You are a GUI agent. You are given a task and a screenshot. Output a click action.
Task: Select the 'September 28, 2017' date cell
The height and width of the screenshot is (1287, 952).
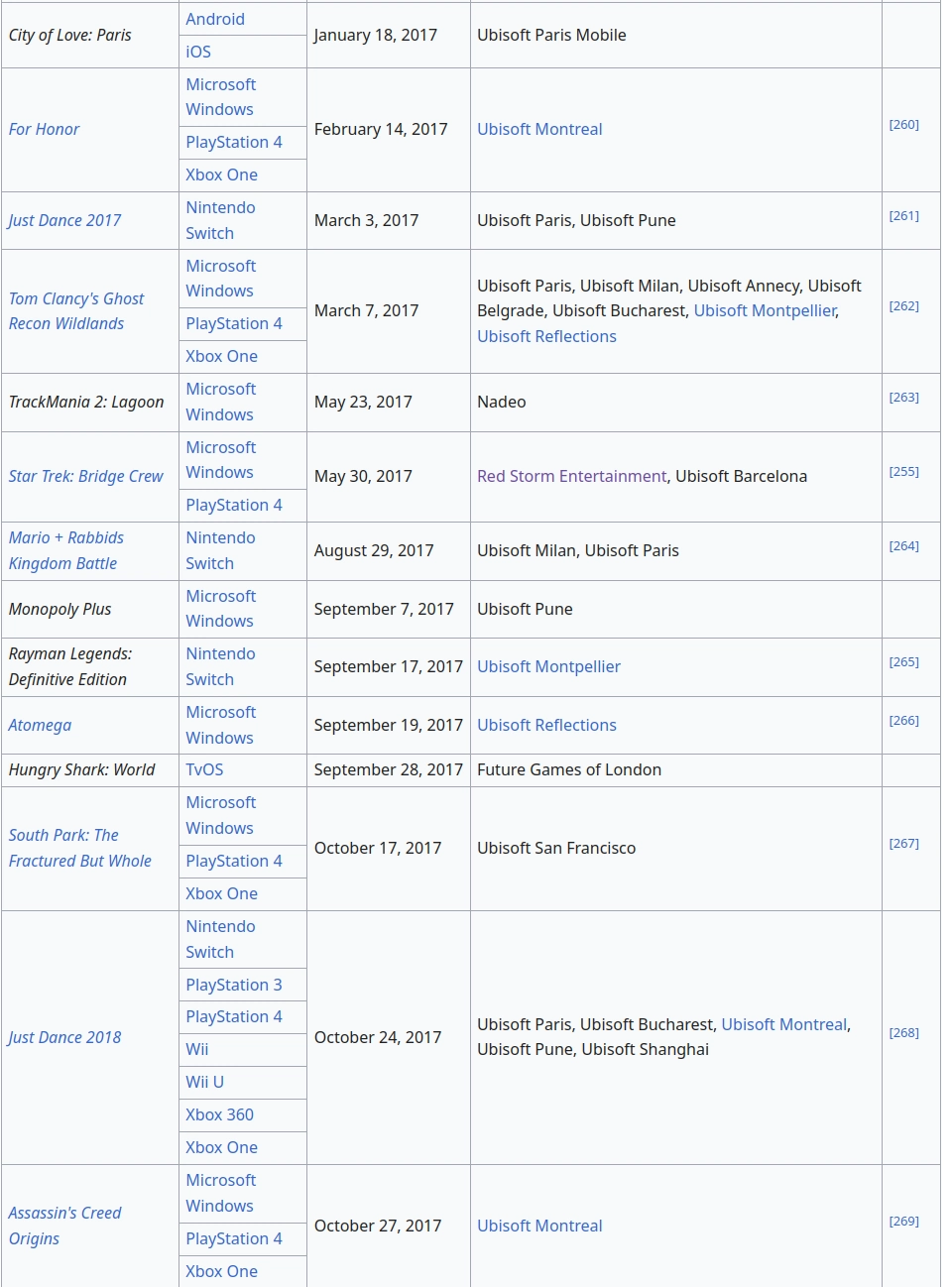[389, 770]
